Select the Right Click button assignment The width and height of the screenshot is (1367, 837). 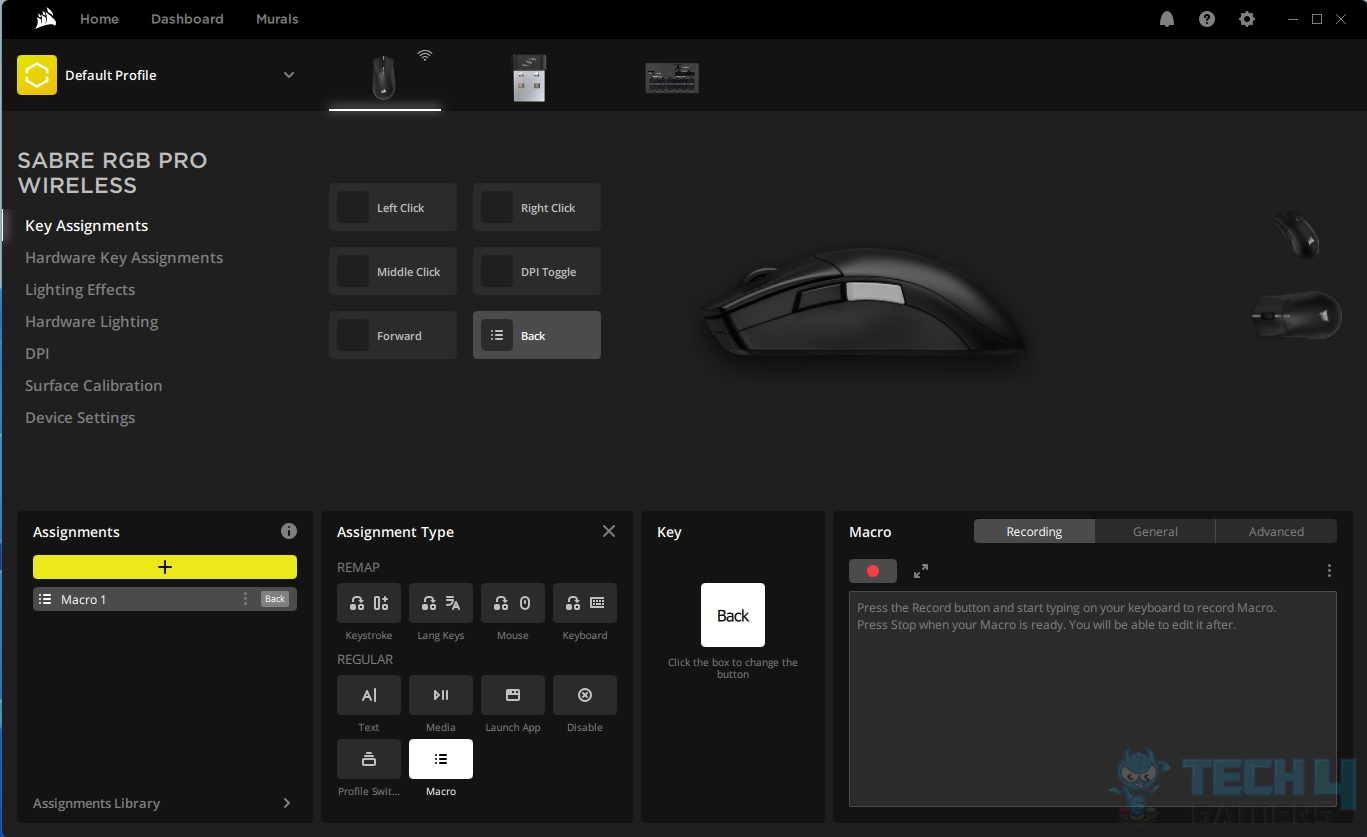[537, 207]
